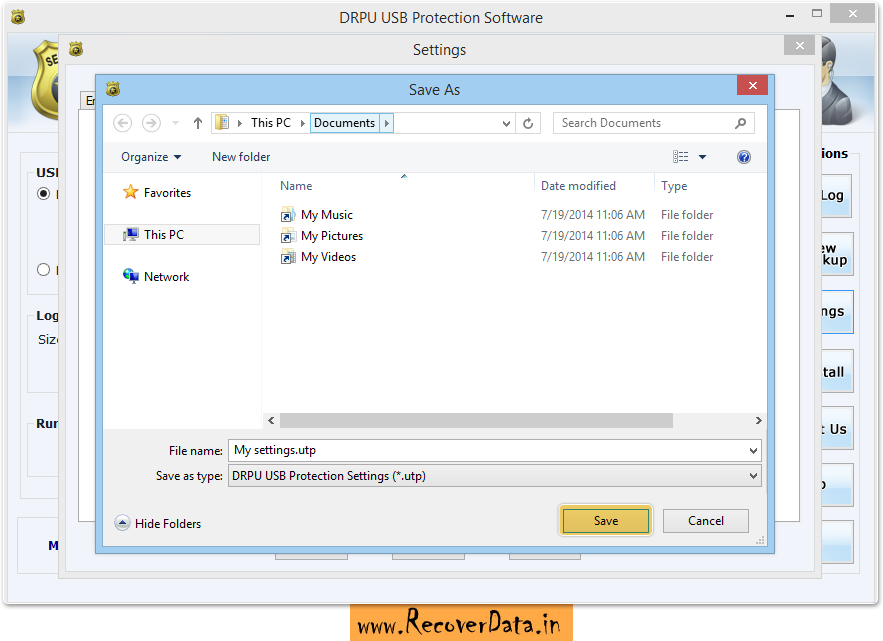
Task: Open more view options dropdown
Action: pos(702,157)
